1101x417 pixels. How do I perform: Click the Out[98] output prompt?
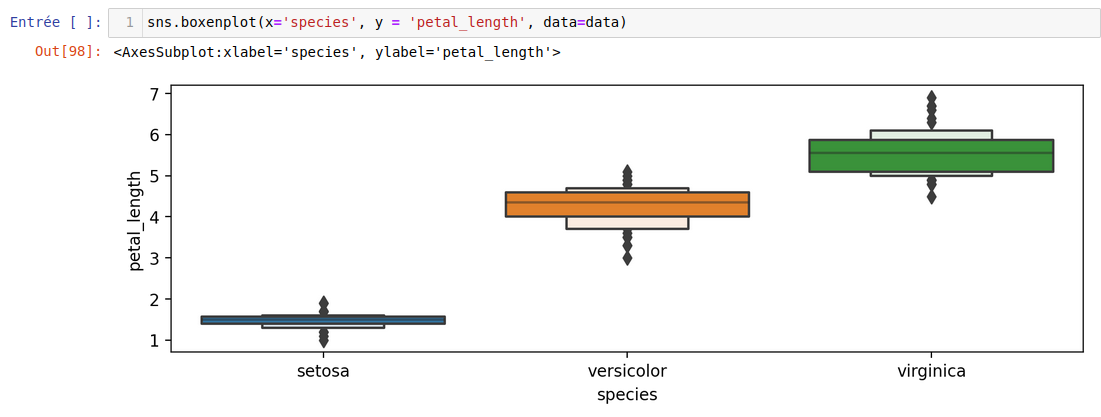68,52
